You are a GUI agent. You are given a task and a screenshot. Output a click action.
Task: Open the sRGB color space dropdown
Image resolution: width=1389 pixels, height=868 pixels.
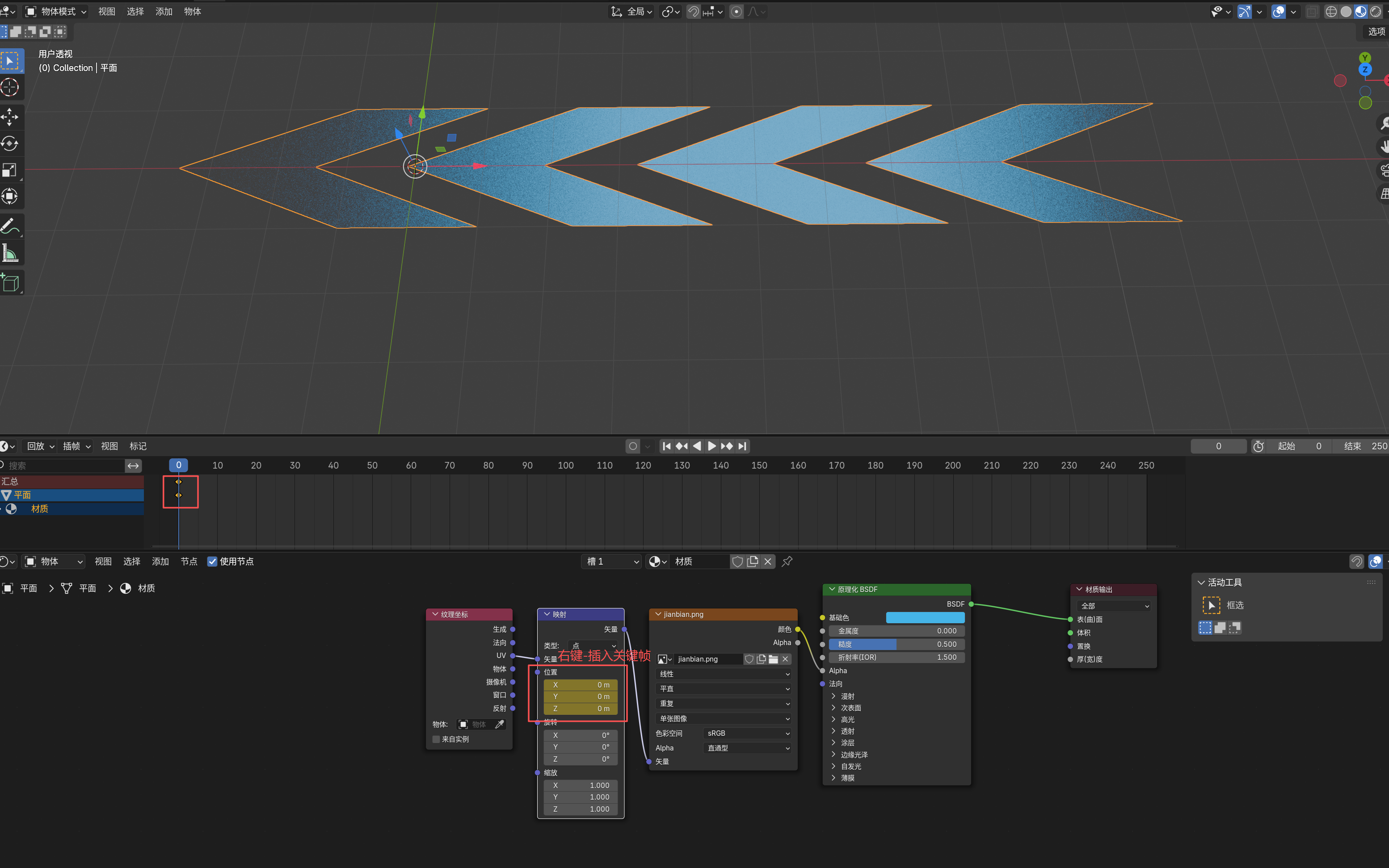coord(747,733)
